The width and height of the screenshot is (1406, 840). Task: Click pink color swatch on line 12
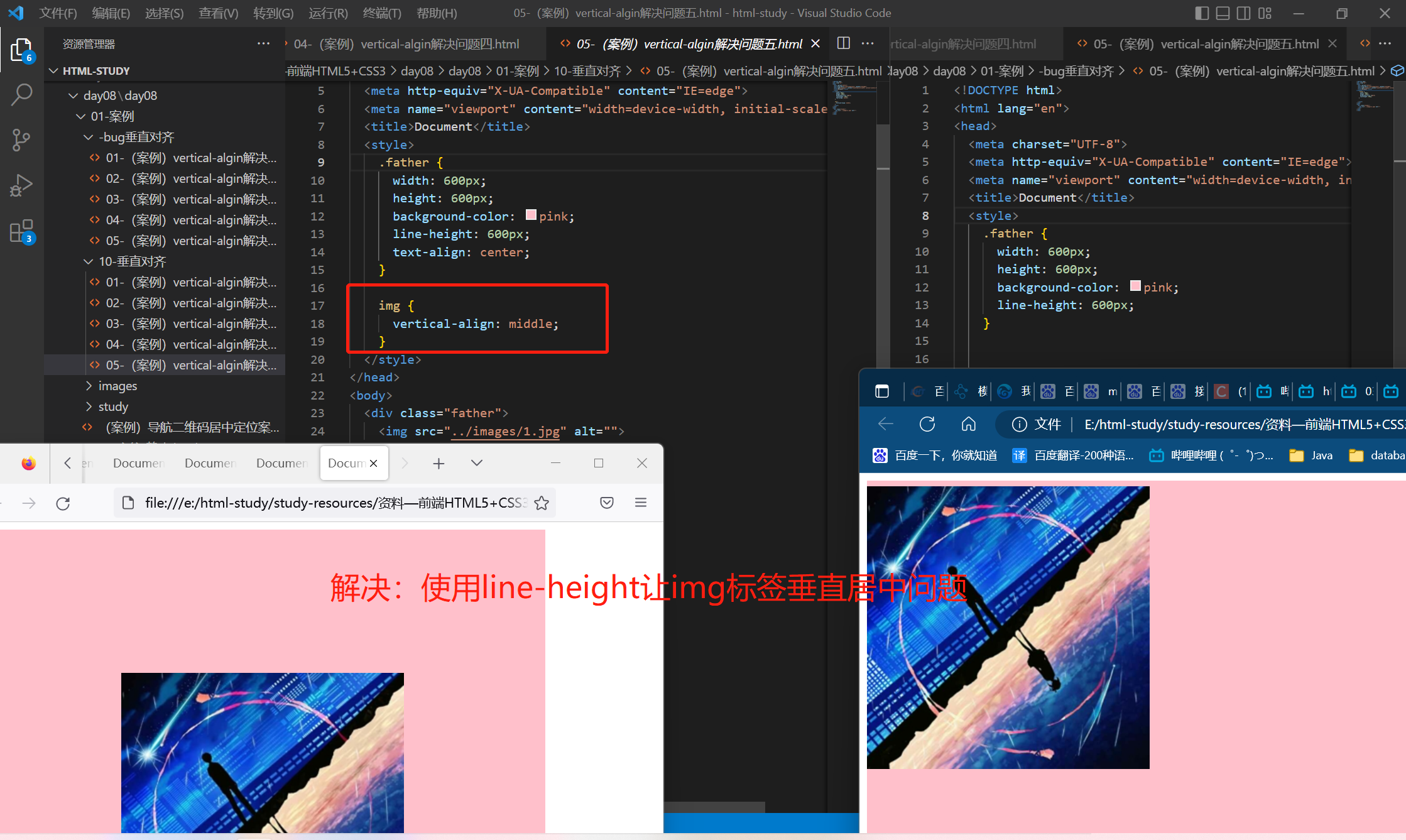pos(531,215)
